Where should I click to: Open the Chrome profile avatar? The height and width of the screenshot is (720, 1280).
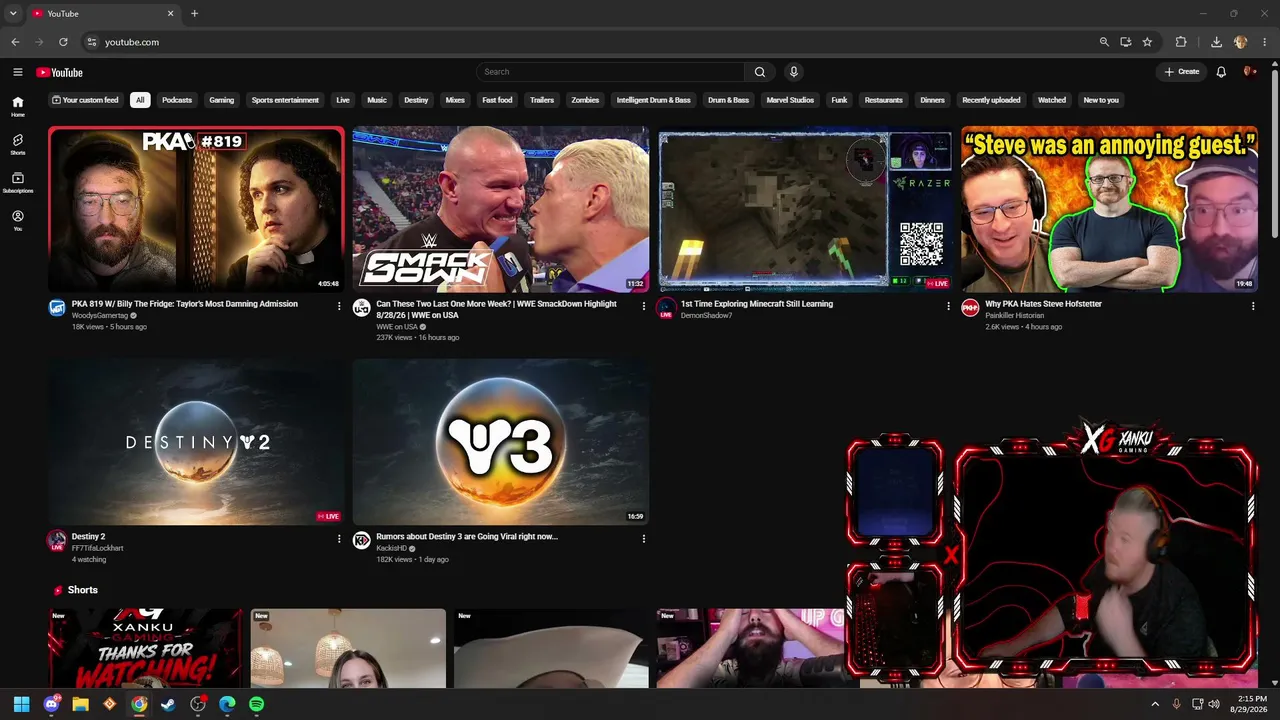pos(1241,42)
